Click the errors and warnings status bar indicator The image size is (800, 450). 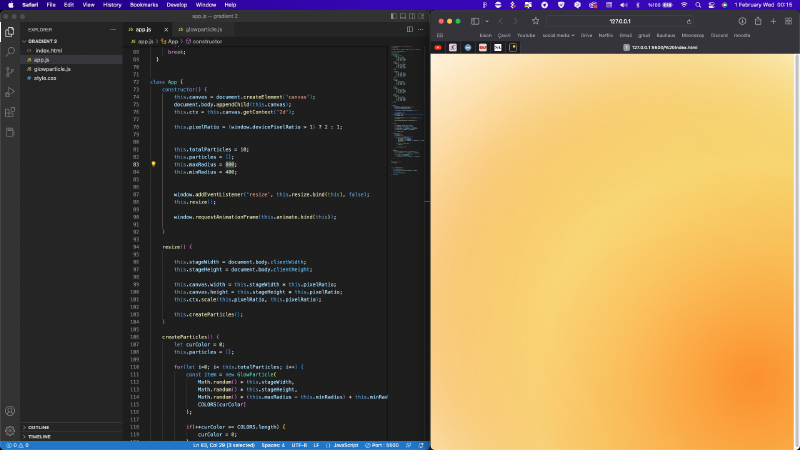click(x=17, y=445)
